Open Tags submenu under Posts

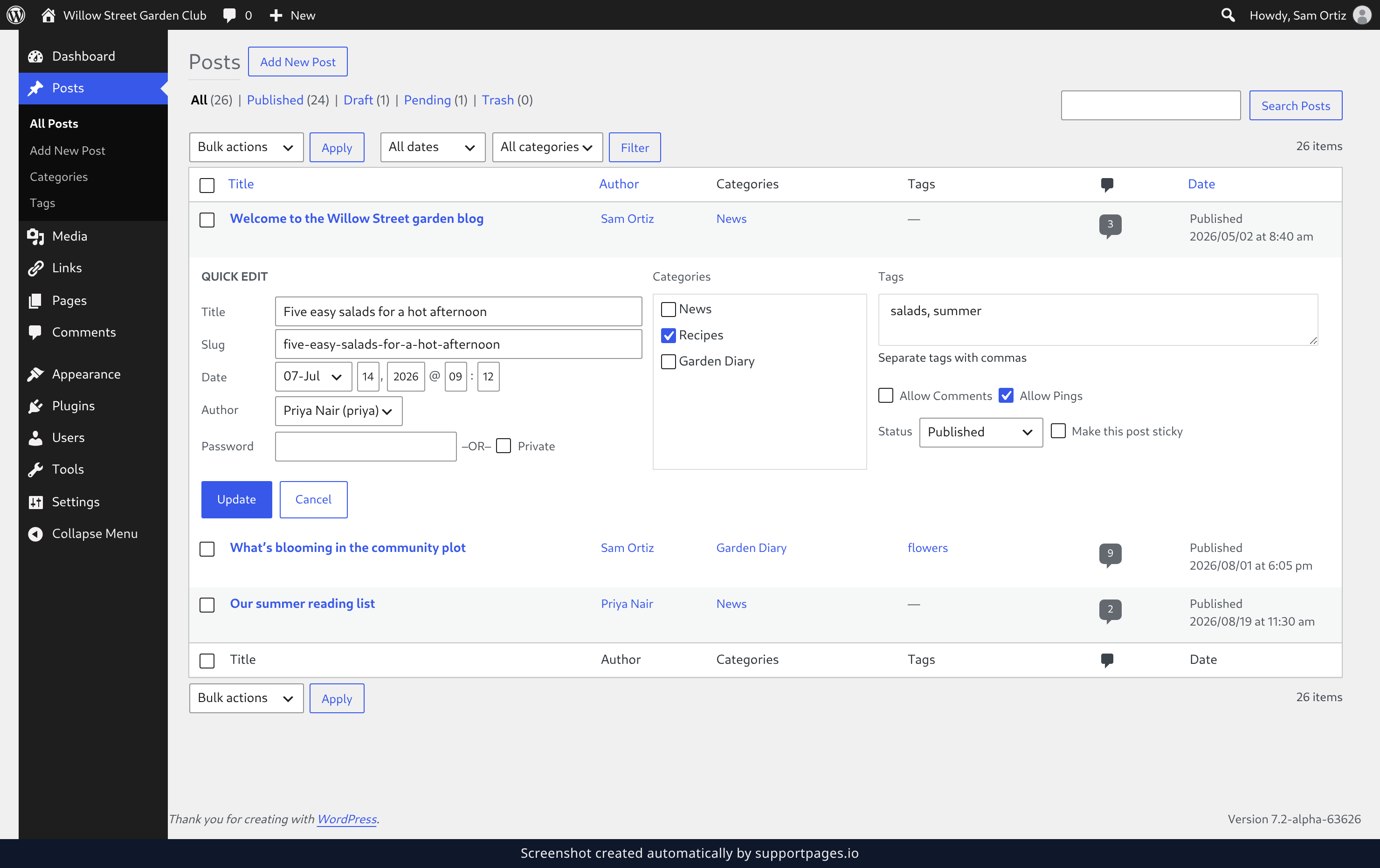tap(42, 203)
